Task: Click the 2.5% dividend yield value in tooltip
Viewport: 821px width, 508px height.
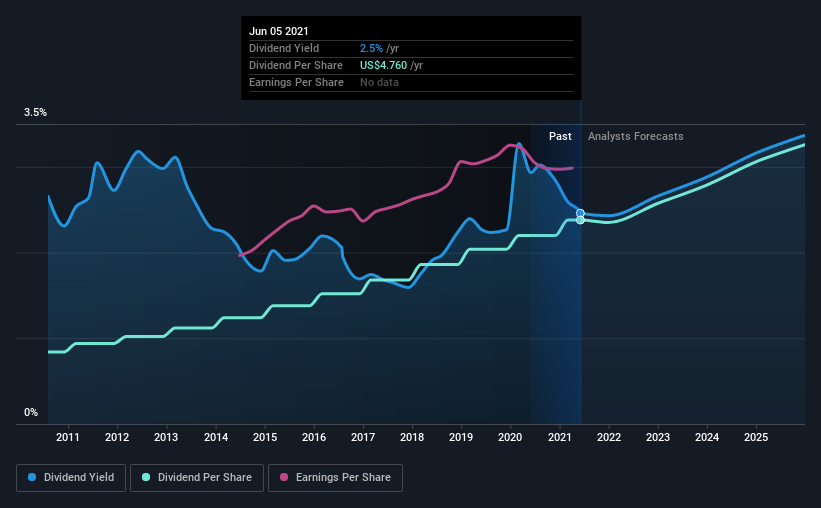Action: [371, 48]
